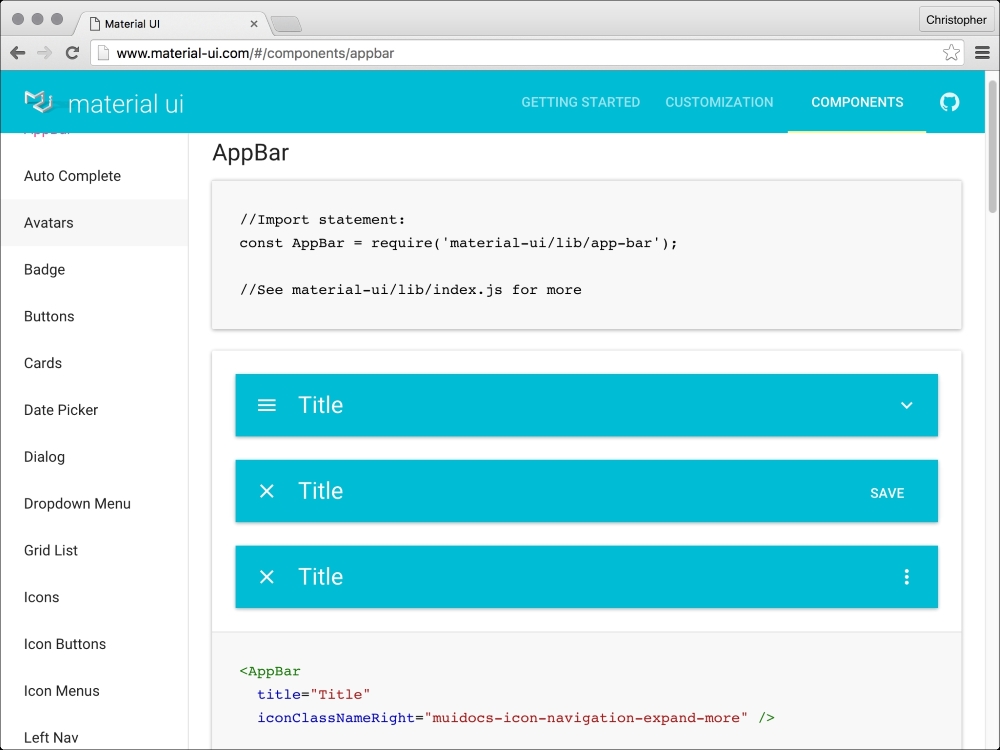Image resolution: width=1000 pixels, height=750 pixels.
Task: Click the Christopher profile button
Action: point(956,20)
